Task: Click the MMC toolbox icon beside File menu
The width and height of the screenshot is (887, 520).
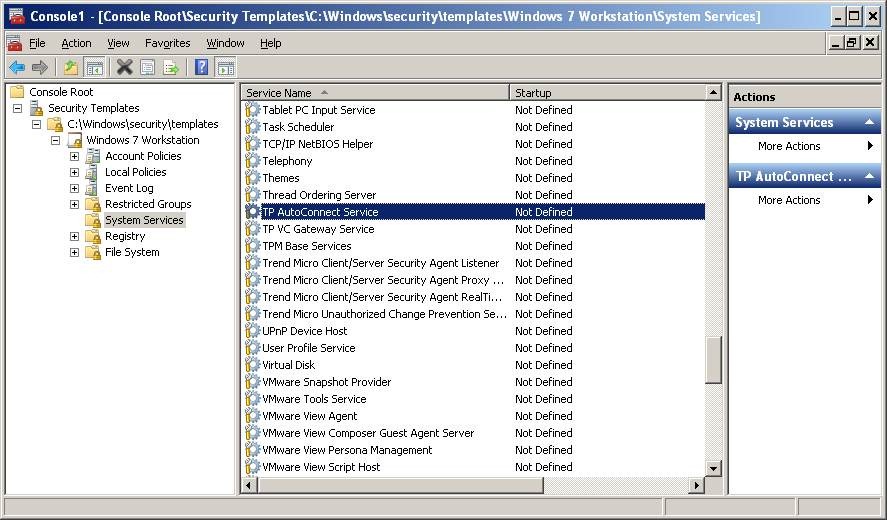Action: [15, 43]
